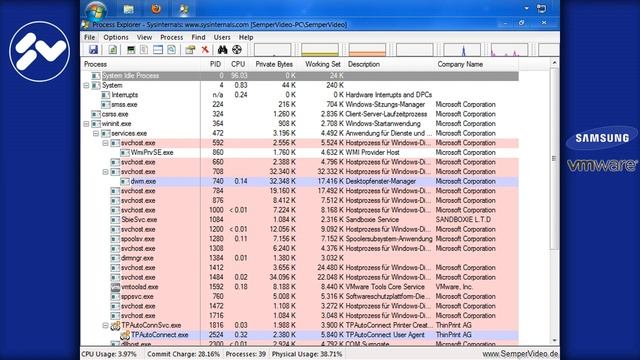Click the TPAutoConnect.exe process icon
640x360 pixels.
click(x=125, y=335)
